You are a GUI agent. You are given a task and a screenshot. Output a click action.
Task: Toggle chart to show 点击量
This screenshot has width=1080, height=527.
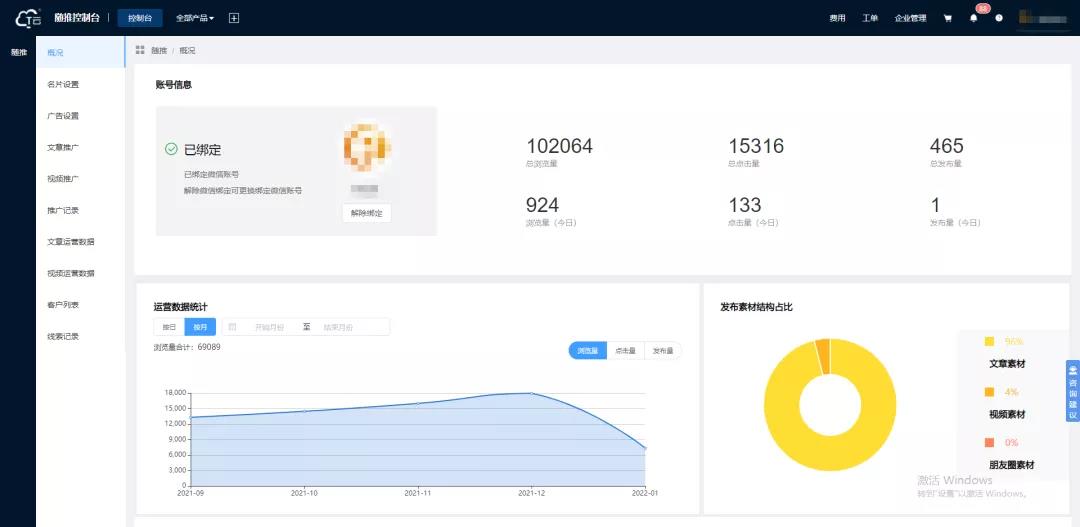tap(625, 351)
